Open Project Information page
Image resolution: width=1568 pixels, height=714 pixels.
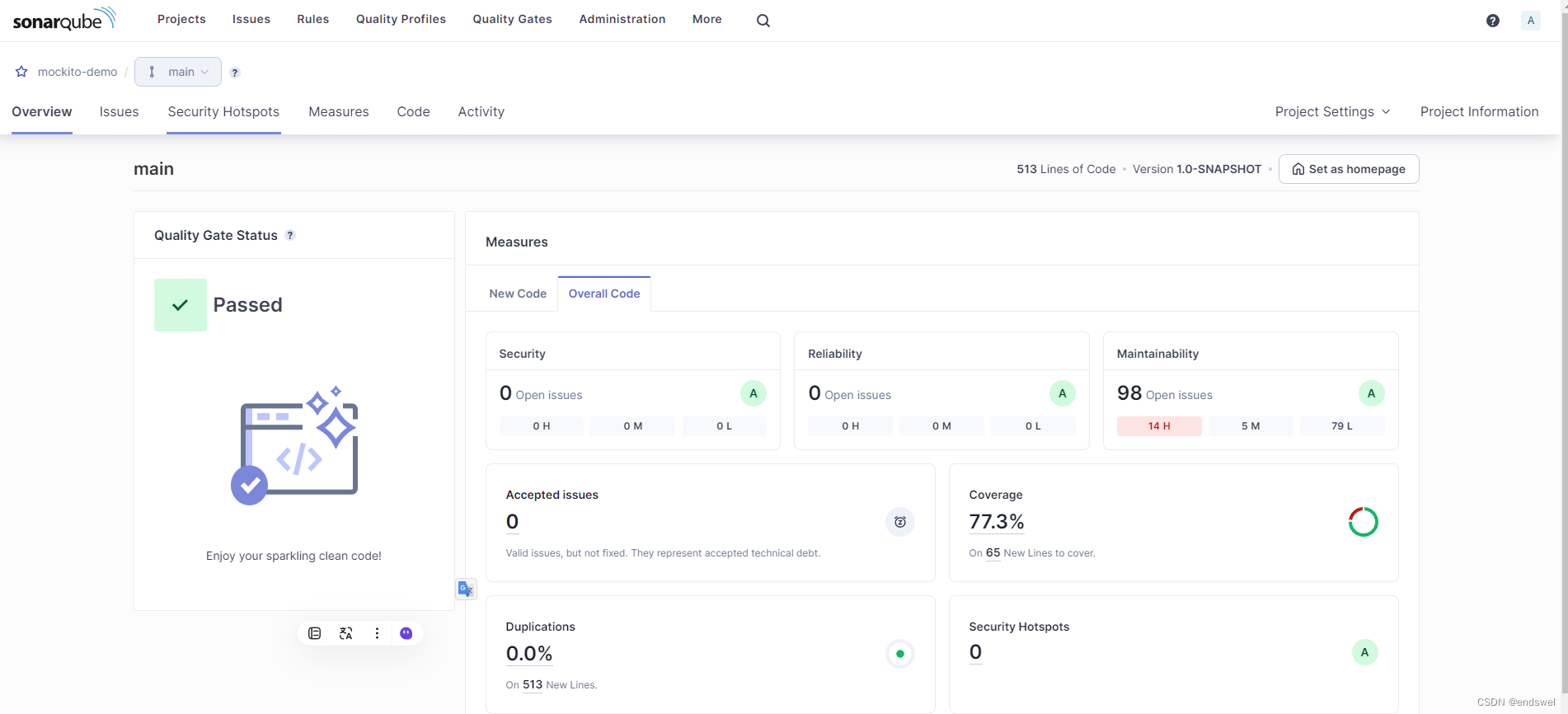point(1479,111)
